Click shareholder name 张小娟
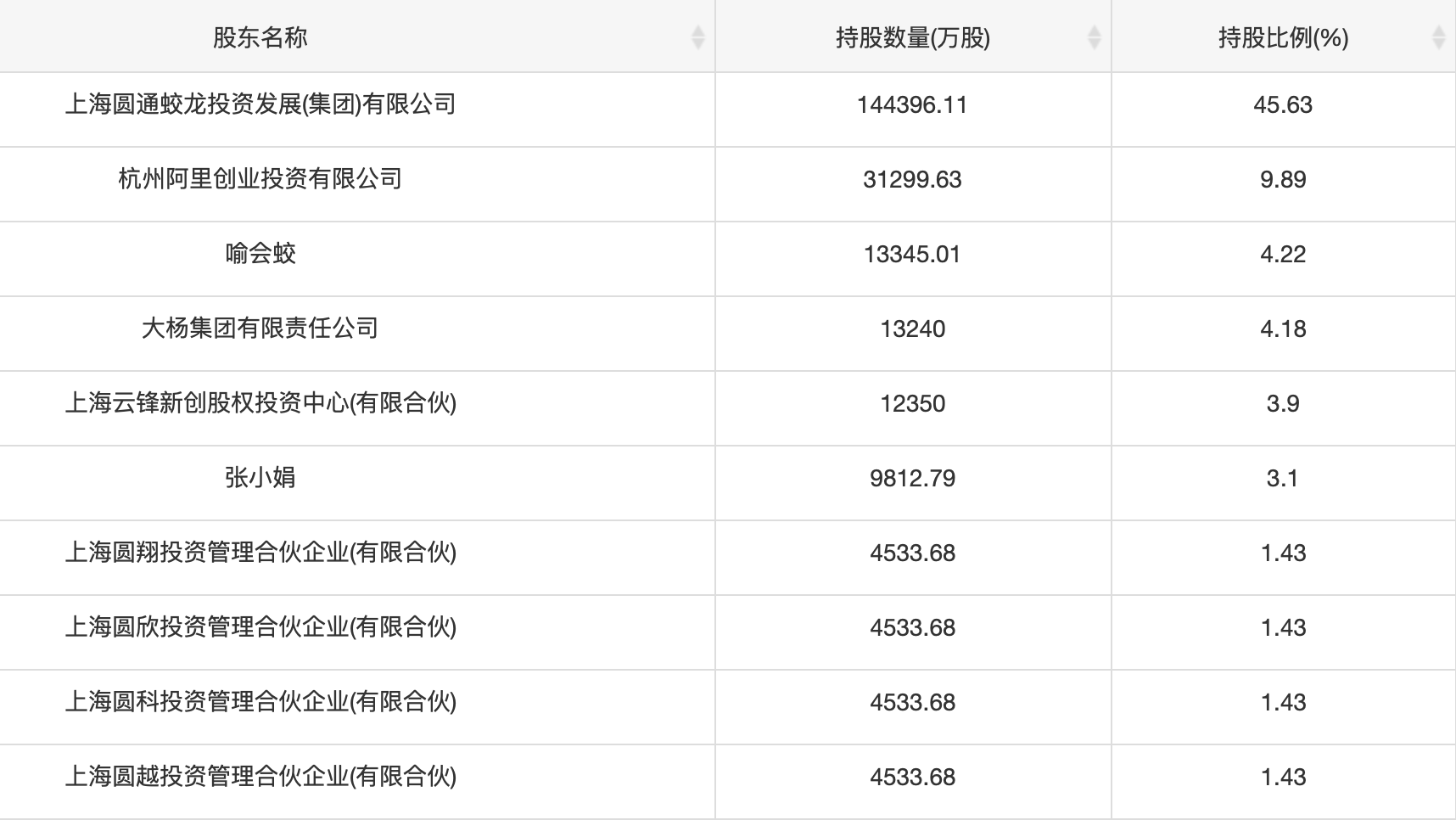The image size is (1456, 820). [x=260, y=478]
